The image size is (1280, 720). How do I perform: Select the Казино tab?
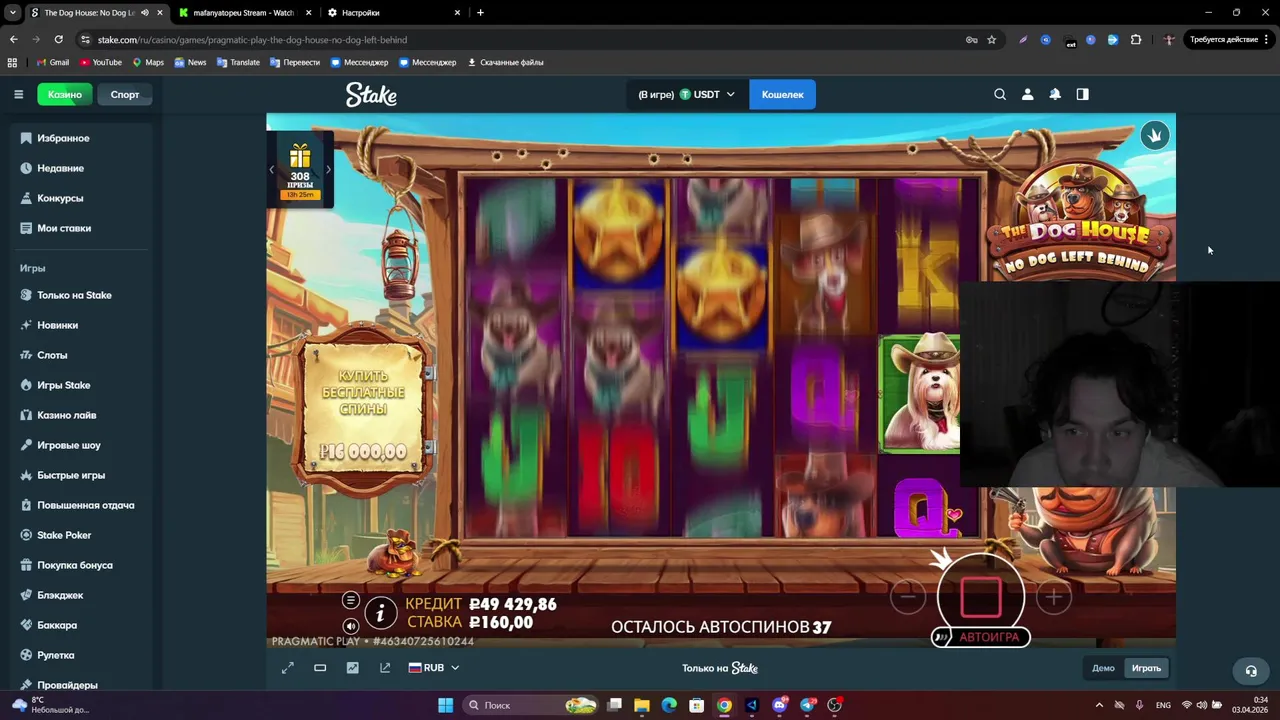point(65,94)
